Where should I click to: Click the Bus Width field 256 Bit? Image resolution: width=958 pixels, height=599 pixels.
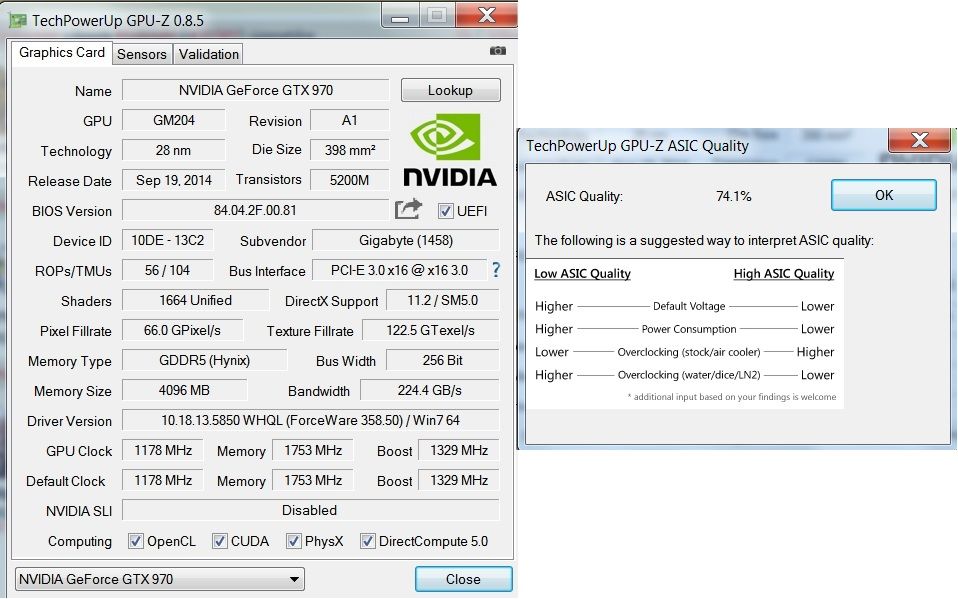coord(443,360)
